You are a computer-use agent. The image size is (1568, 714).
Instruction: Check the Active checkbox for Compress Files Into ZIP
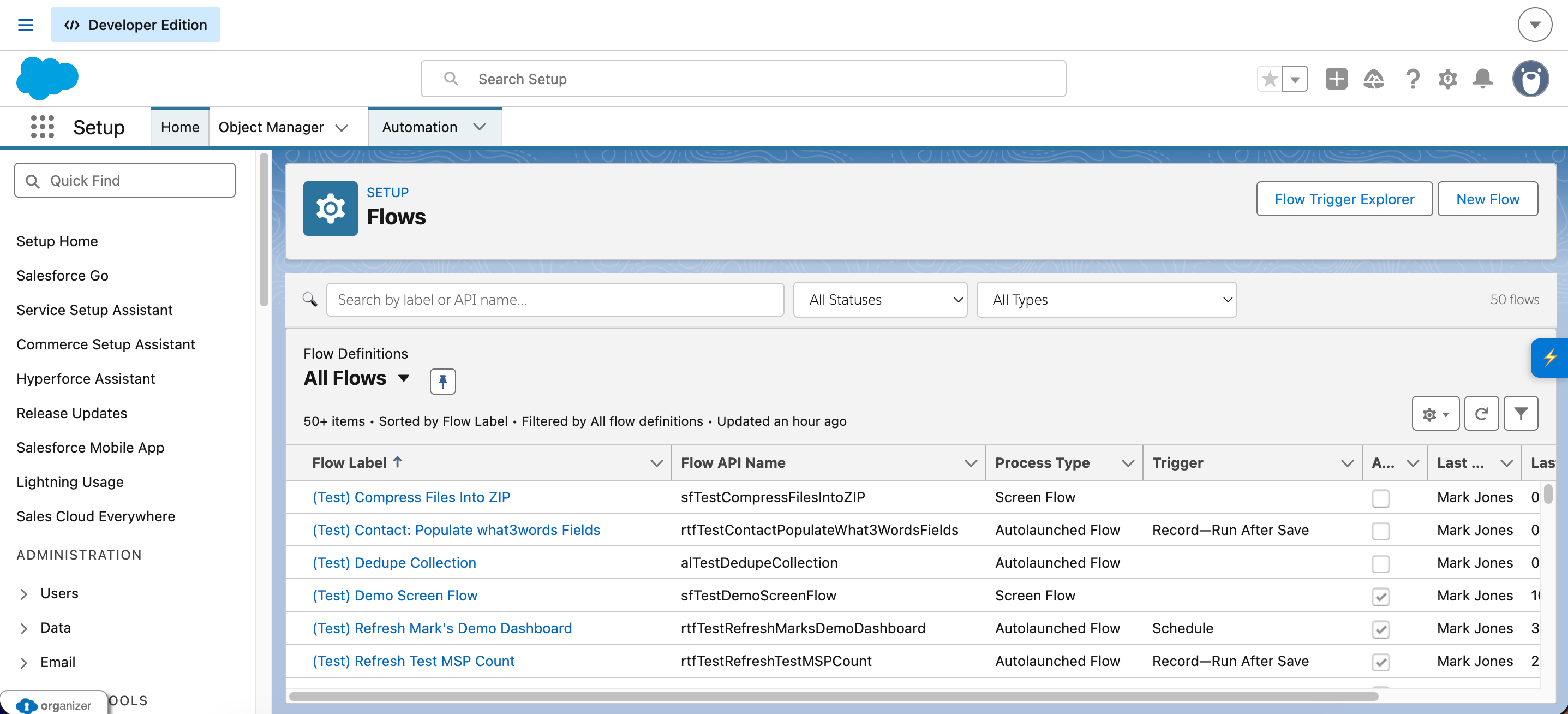(1381, 498)
